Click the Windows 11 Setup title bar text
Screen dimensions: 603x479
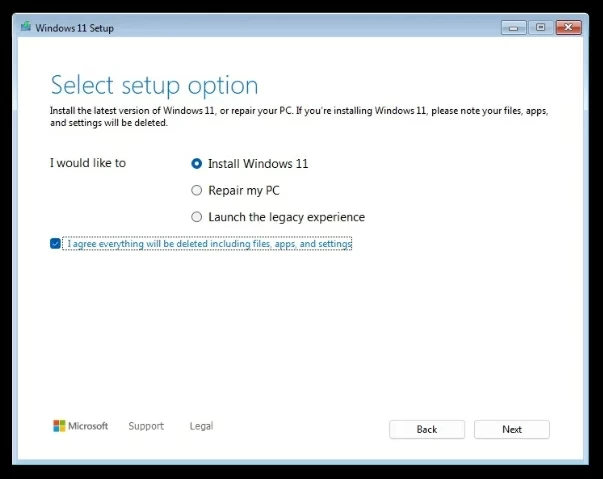coord(75,28)
